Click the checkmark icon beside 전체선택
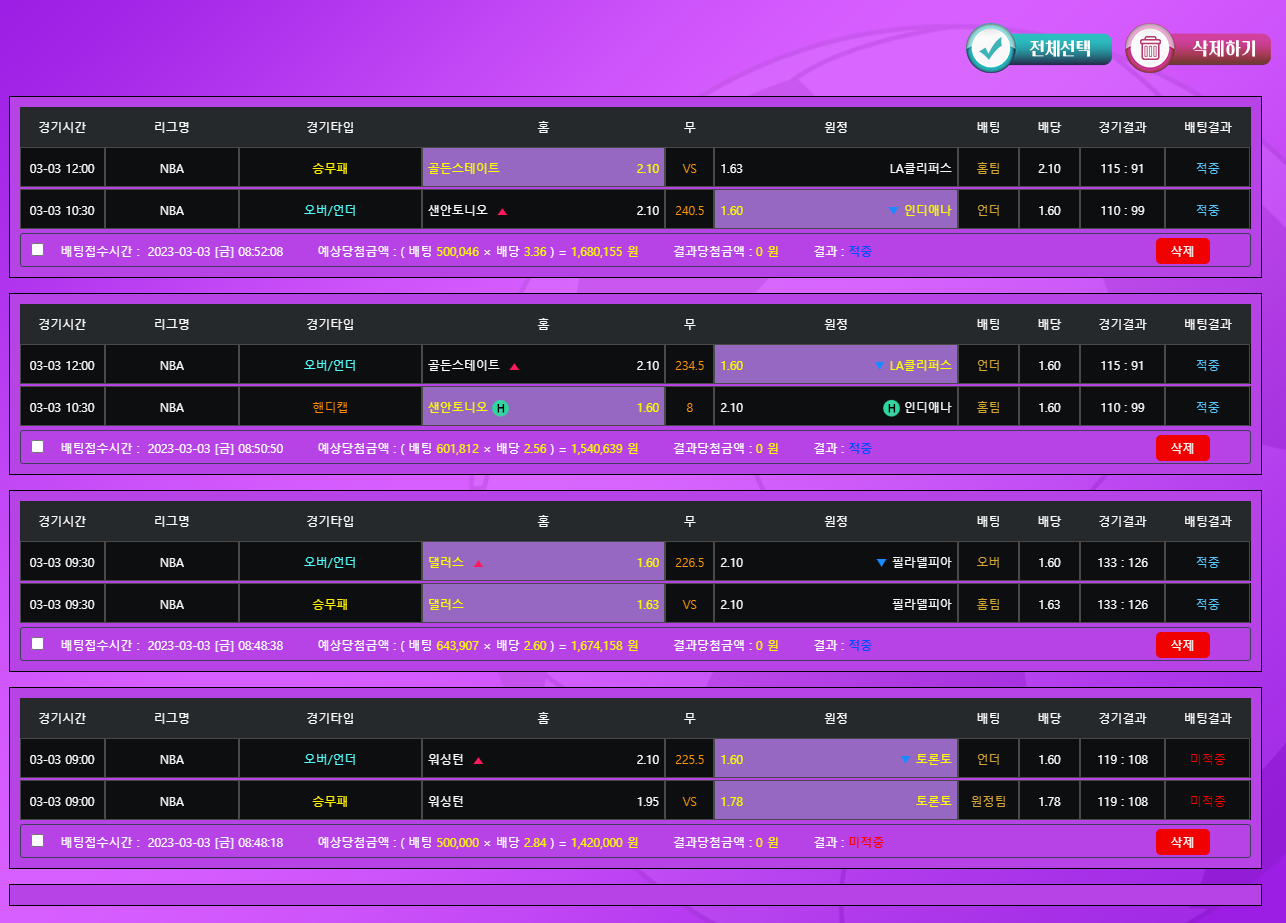This screenshot has height=923, width=1286. (x=991, y=48)
